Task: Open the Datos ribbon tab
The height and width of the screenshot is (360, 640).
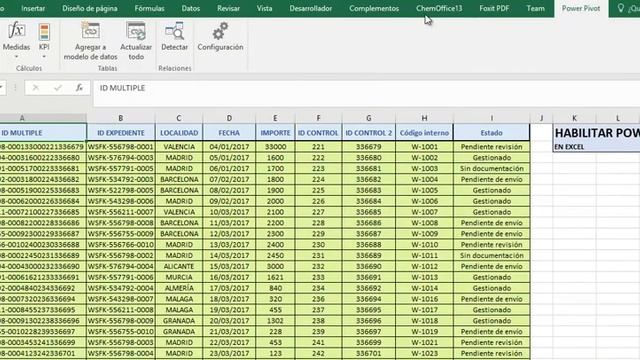Action: 191,8
